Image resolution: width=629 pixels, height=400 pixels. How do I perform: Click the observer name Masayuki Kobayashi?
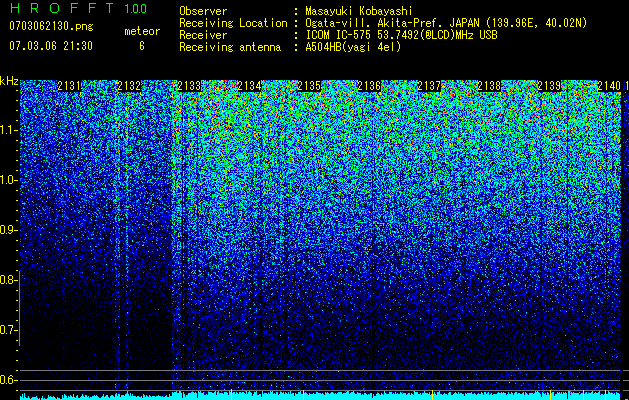pyautogui.click(x=359, y=11)
